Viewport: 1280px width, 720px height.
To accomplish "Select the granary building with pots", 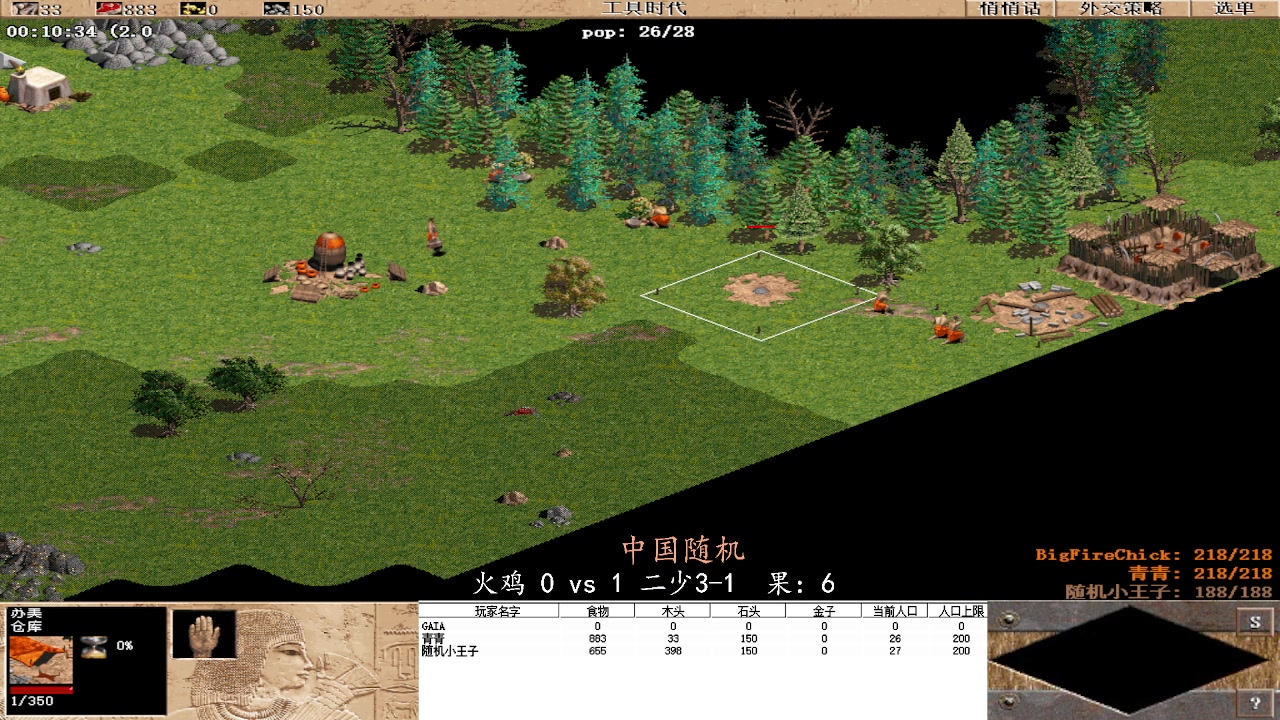I will tap(328, 267).
